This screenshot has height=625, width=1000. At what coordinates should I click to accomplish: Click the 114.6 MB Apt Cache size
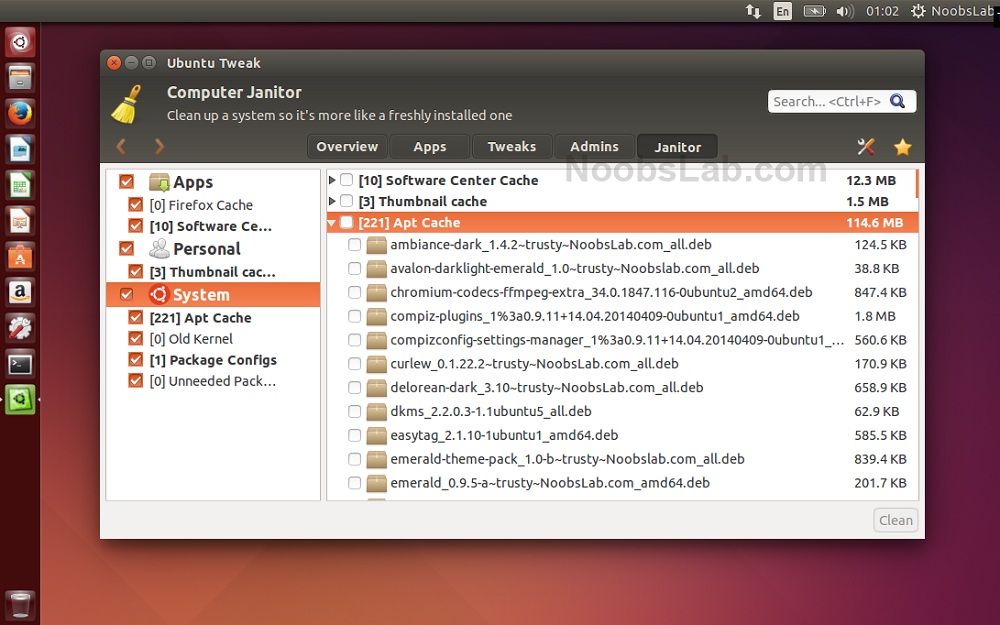[x=874, y=223]
